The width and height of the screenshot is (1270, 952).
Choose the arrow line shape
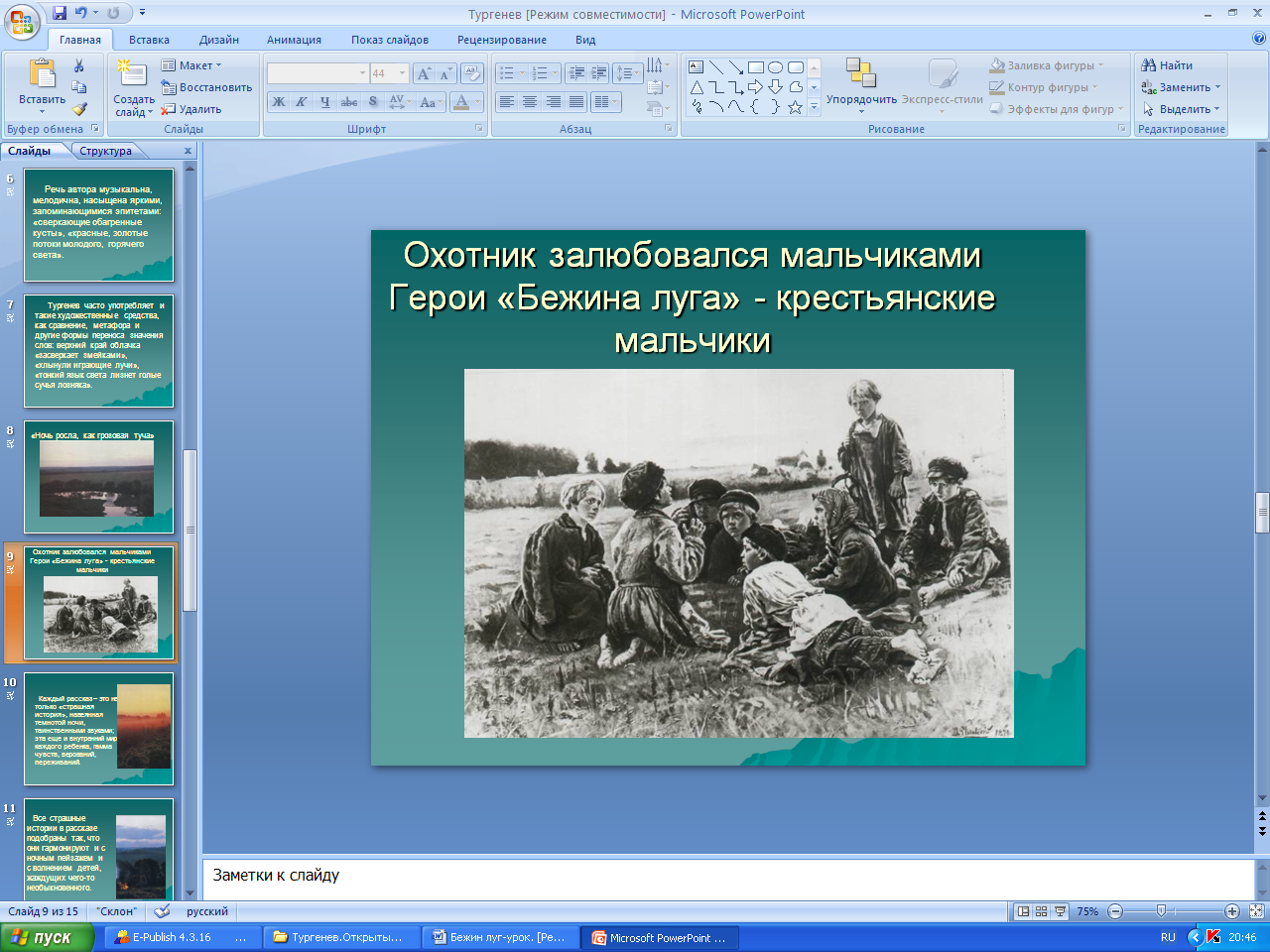(736, 67)
